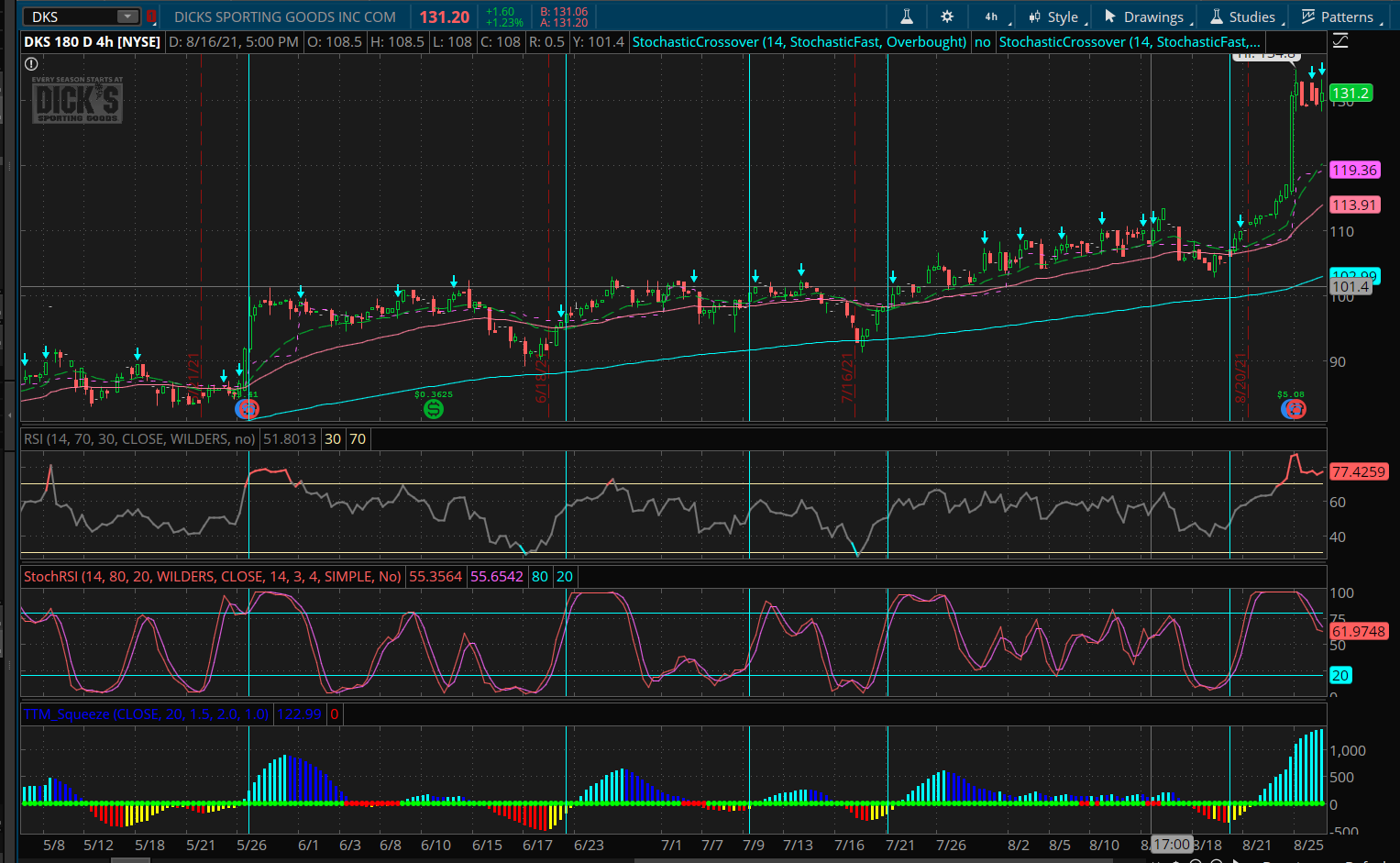The width and height of the screenshot is (1400, 863).
Task: Click the pink 113.91 price bubble
Action: point(1354,205)
